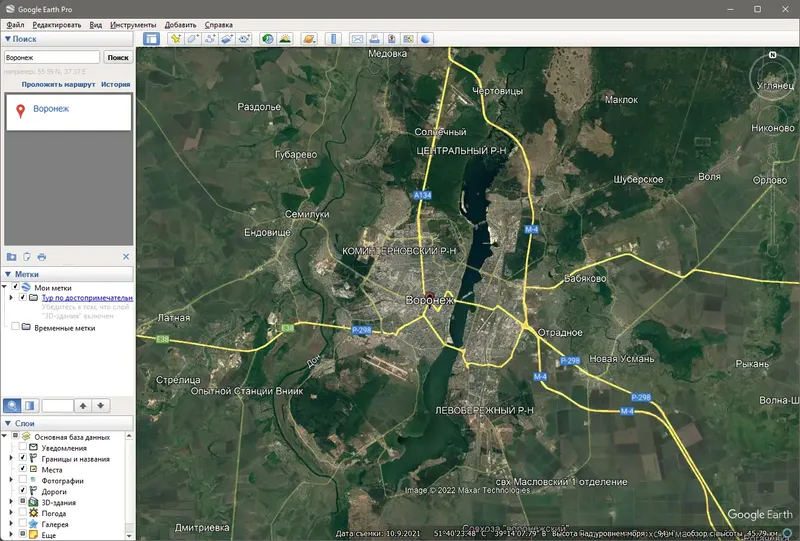Collapse the Поиск panel header

68,39
